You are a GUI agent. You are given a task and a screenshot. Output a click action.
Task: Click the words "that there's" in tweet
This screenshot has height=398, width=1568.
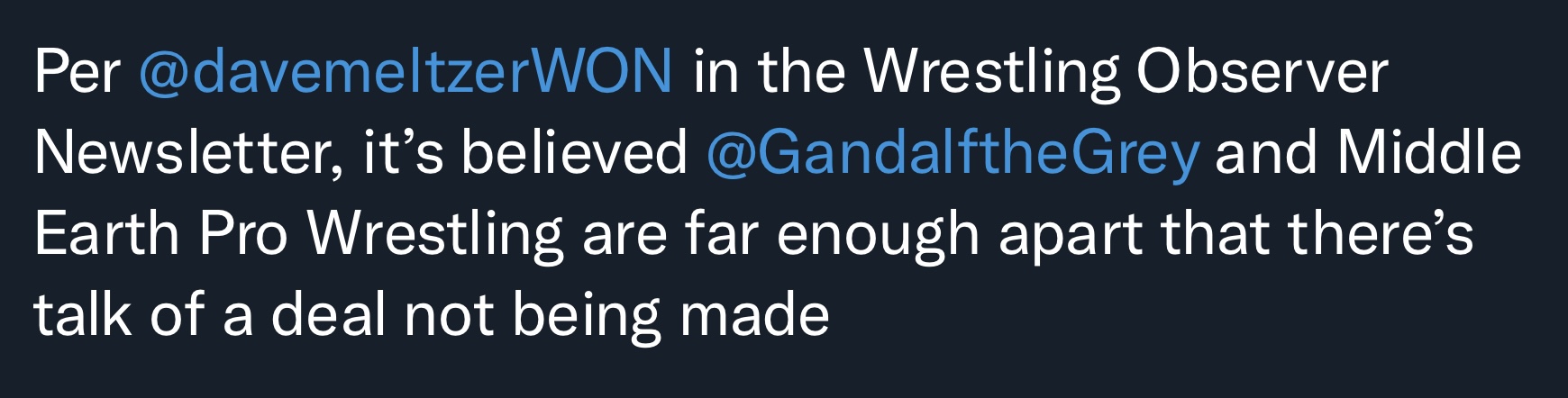click(1317, 233)
